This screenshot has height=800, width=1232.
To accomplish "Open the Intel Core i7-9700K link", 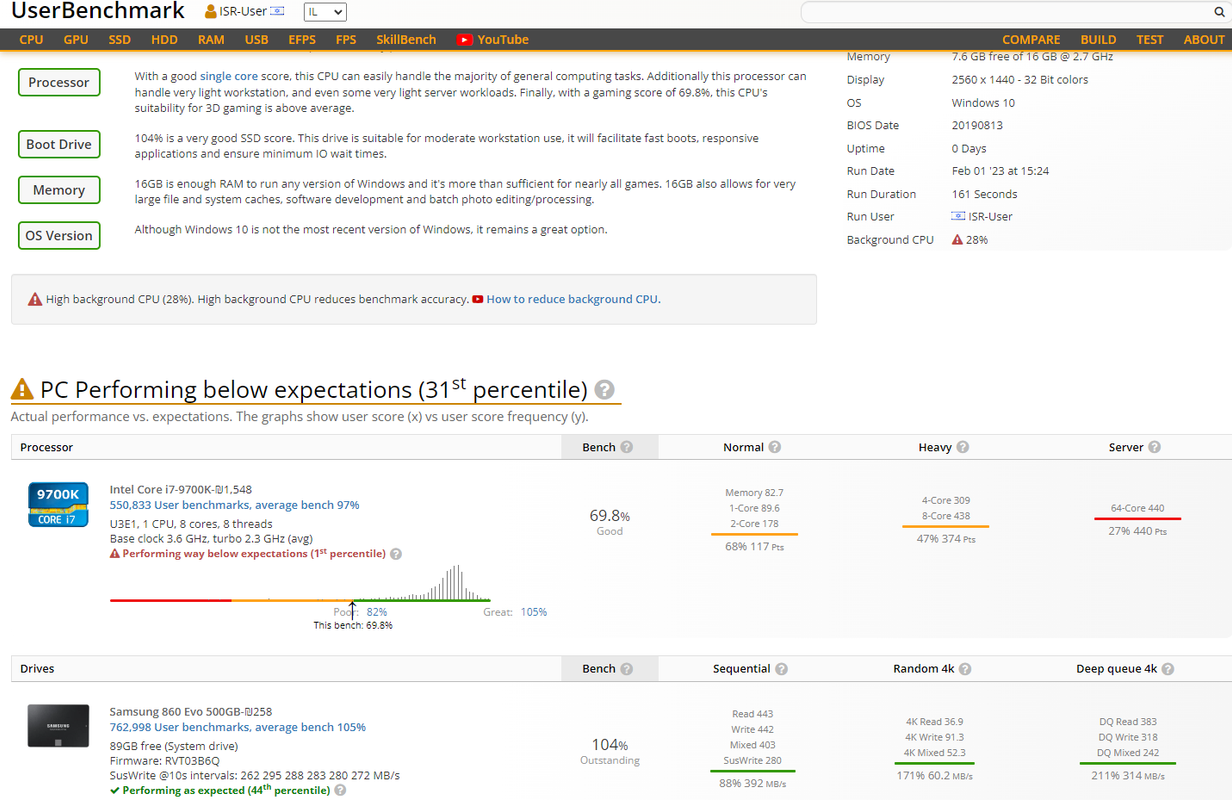I will coord(163,490).
